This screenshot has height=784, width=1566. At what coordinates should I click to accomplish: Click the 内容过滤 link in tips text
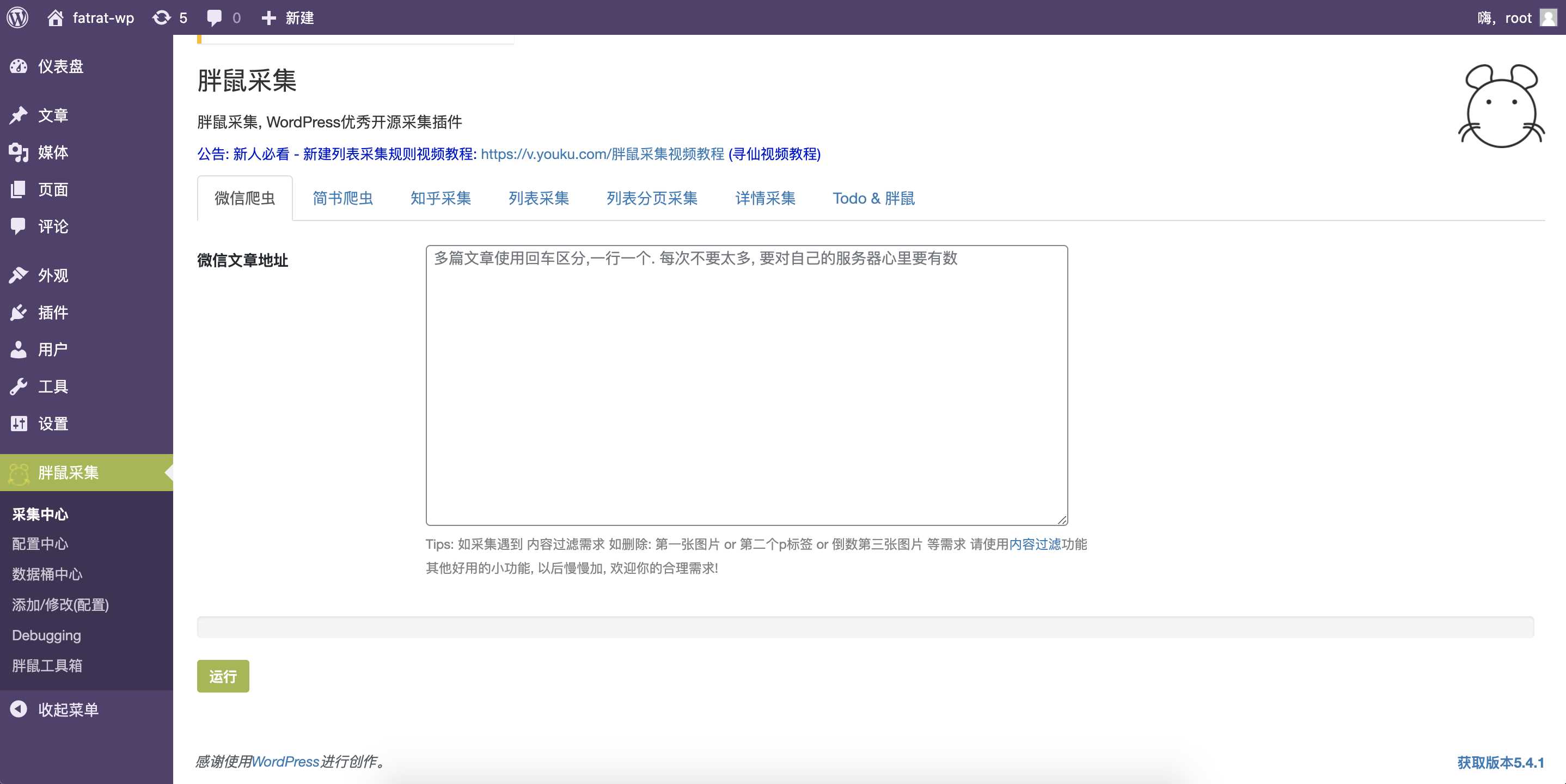tap(1033, 544)
